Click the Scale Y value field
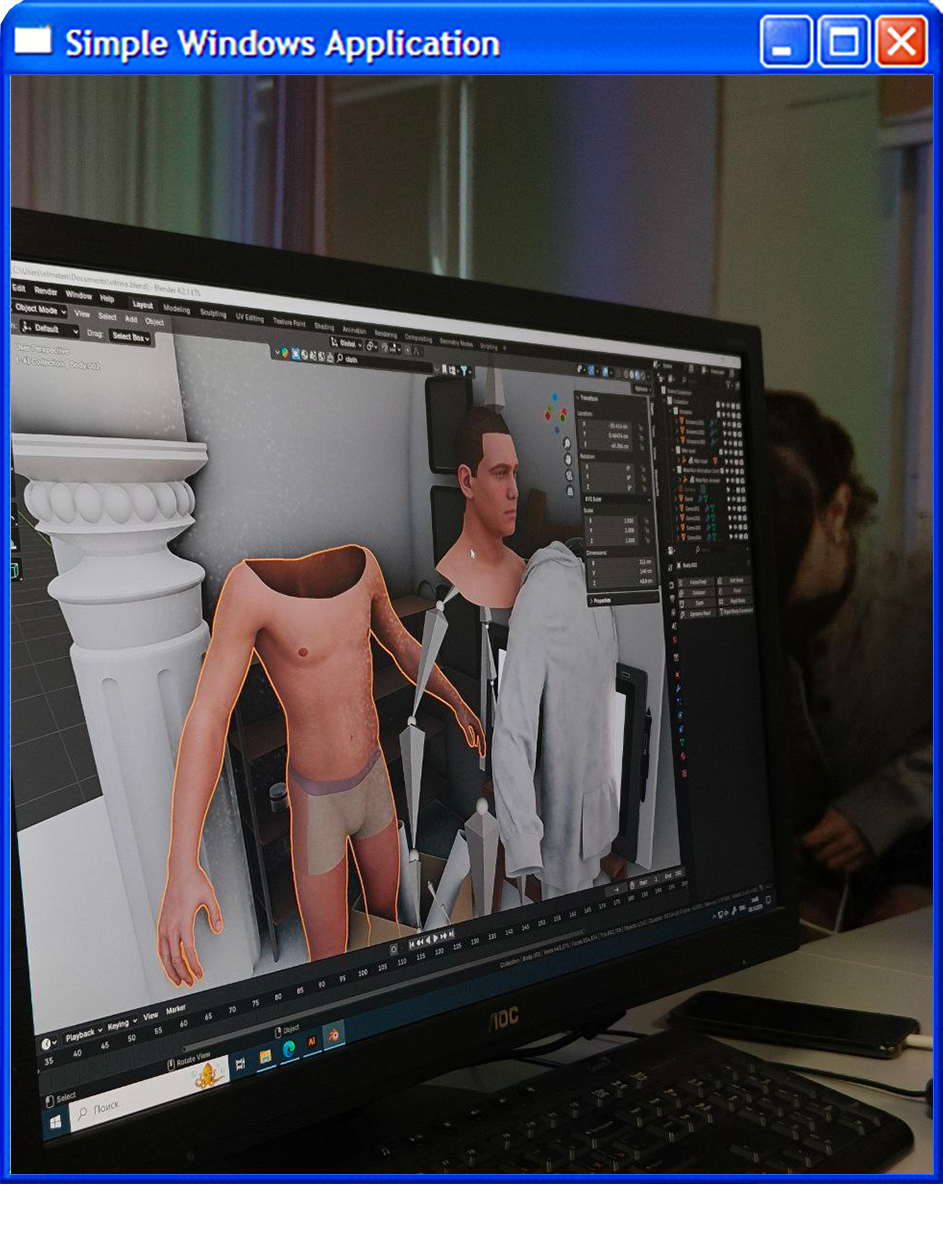The height and width of the screenshot is (1249, 943). click(613, 530)
